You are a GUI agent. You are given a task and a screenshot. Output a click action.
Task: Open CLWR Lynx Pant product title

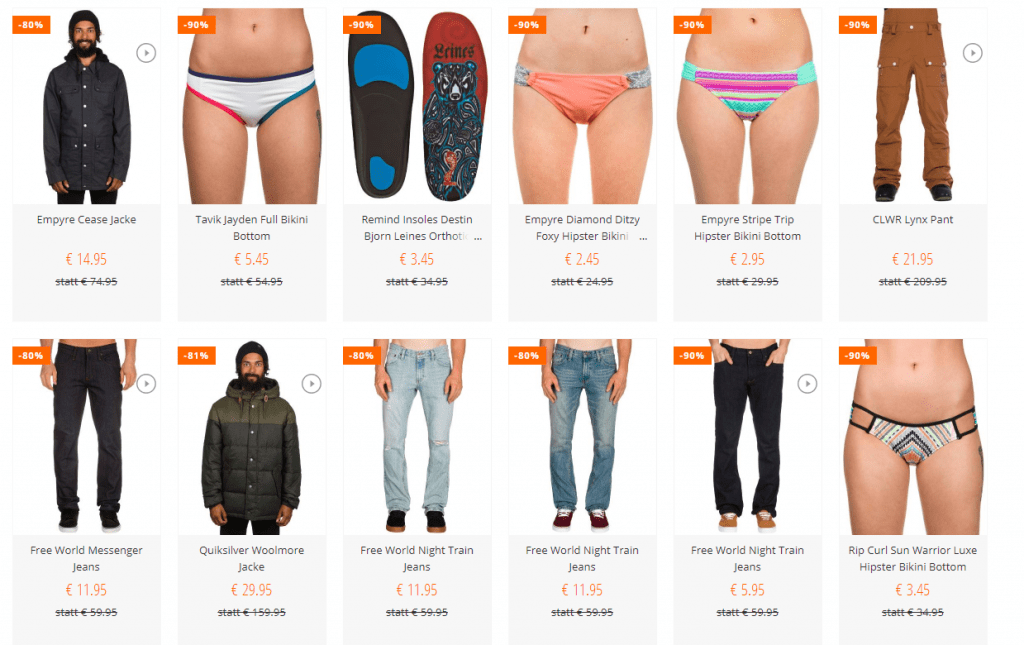[912, 220]
